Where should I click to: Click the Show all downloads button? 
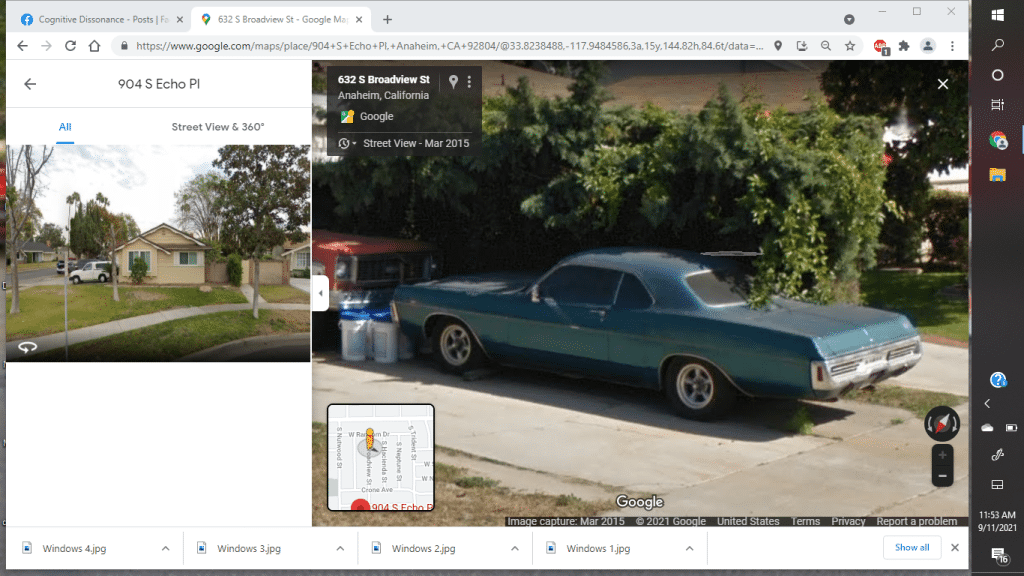912,547
